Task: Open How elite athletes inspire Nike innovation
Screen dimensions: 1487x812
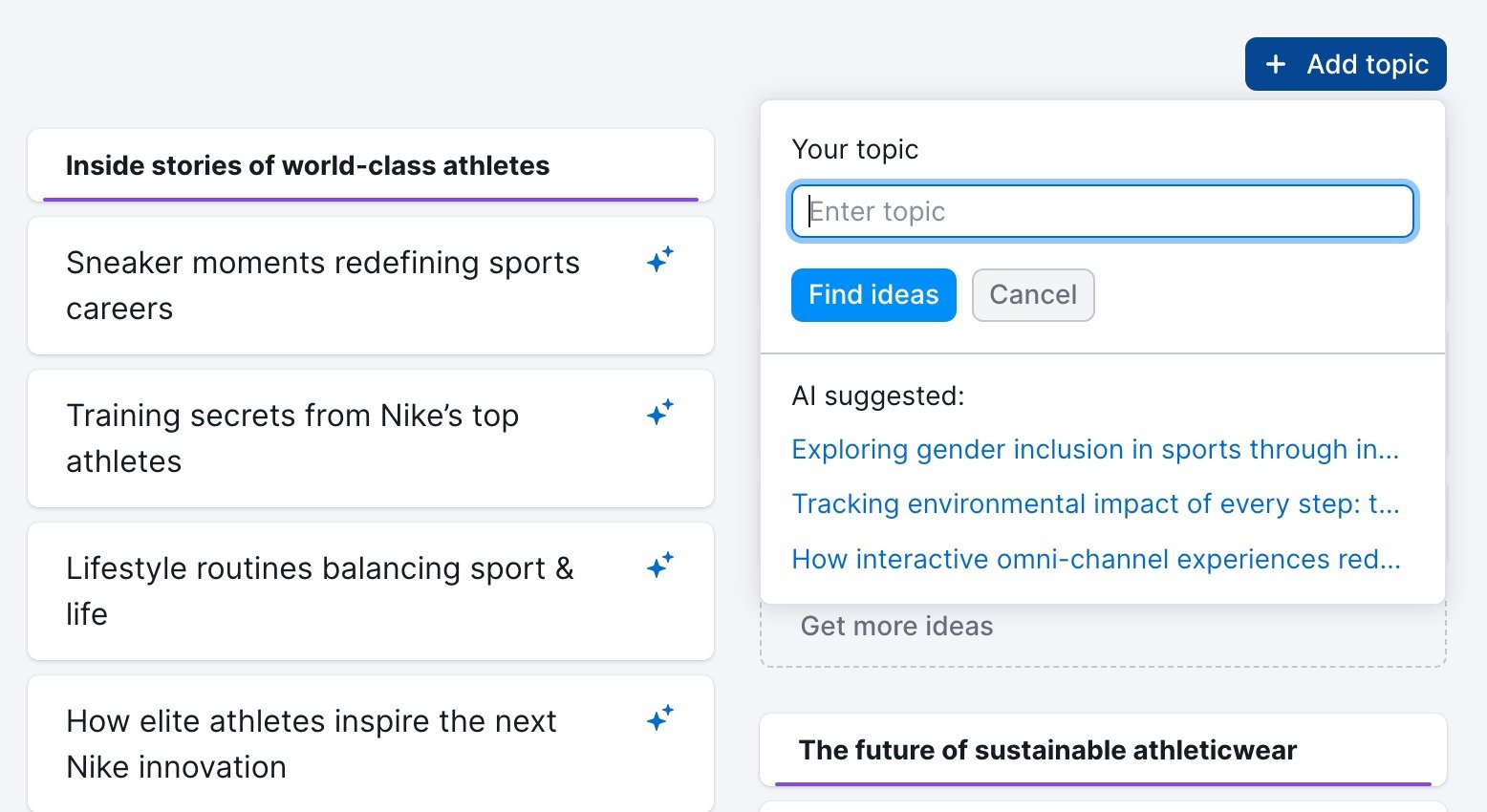Action: coord(311,744)
